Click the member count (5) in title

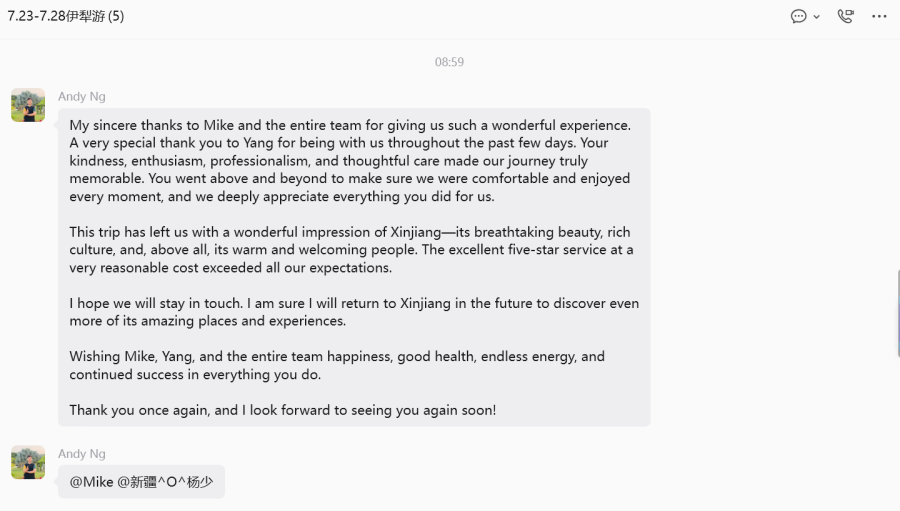click(116, 16)
